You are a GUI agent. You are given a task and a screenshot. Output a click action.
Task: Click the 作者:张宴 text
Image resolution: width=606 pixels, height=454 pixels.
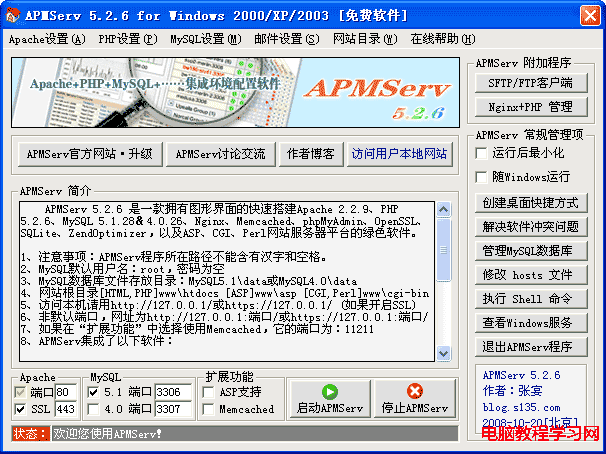(x=512, y=391)
